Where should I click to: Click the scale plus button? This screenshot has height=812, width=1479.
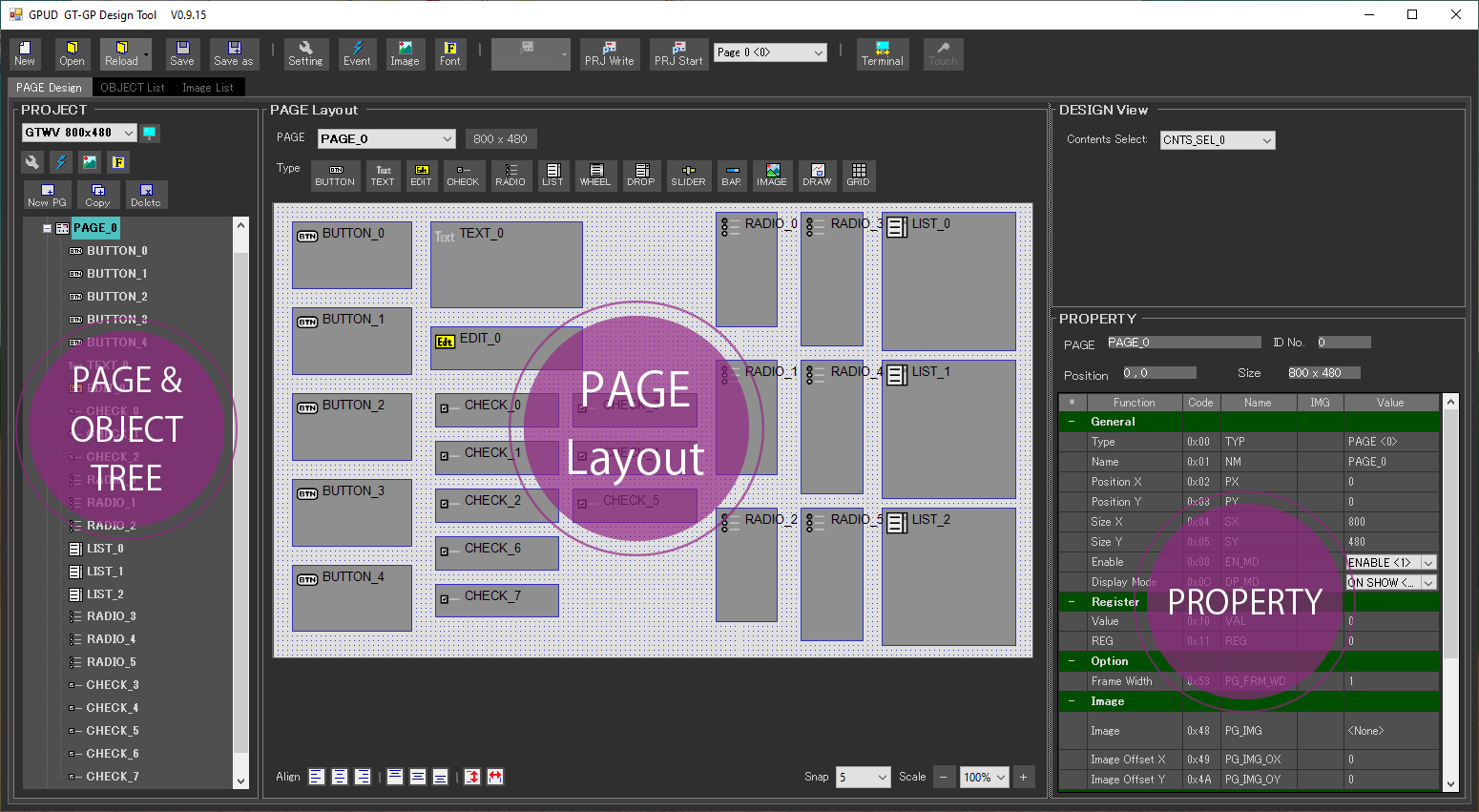[1023, 777]
